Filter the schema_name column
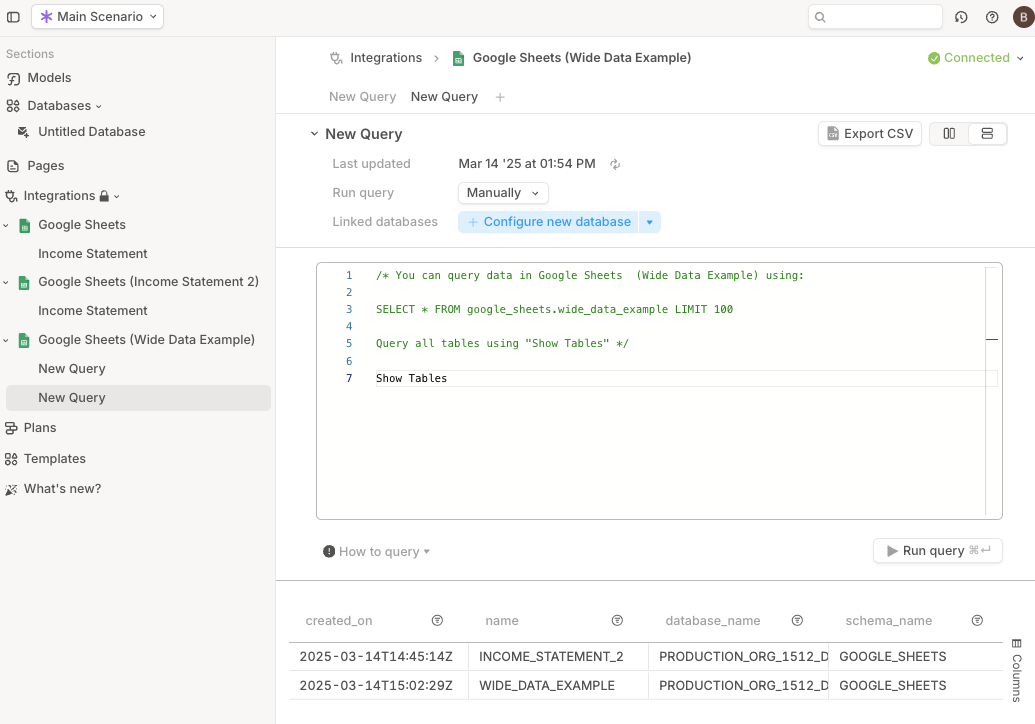 (977, 620)
